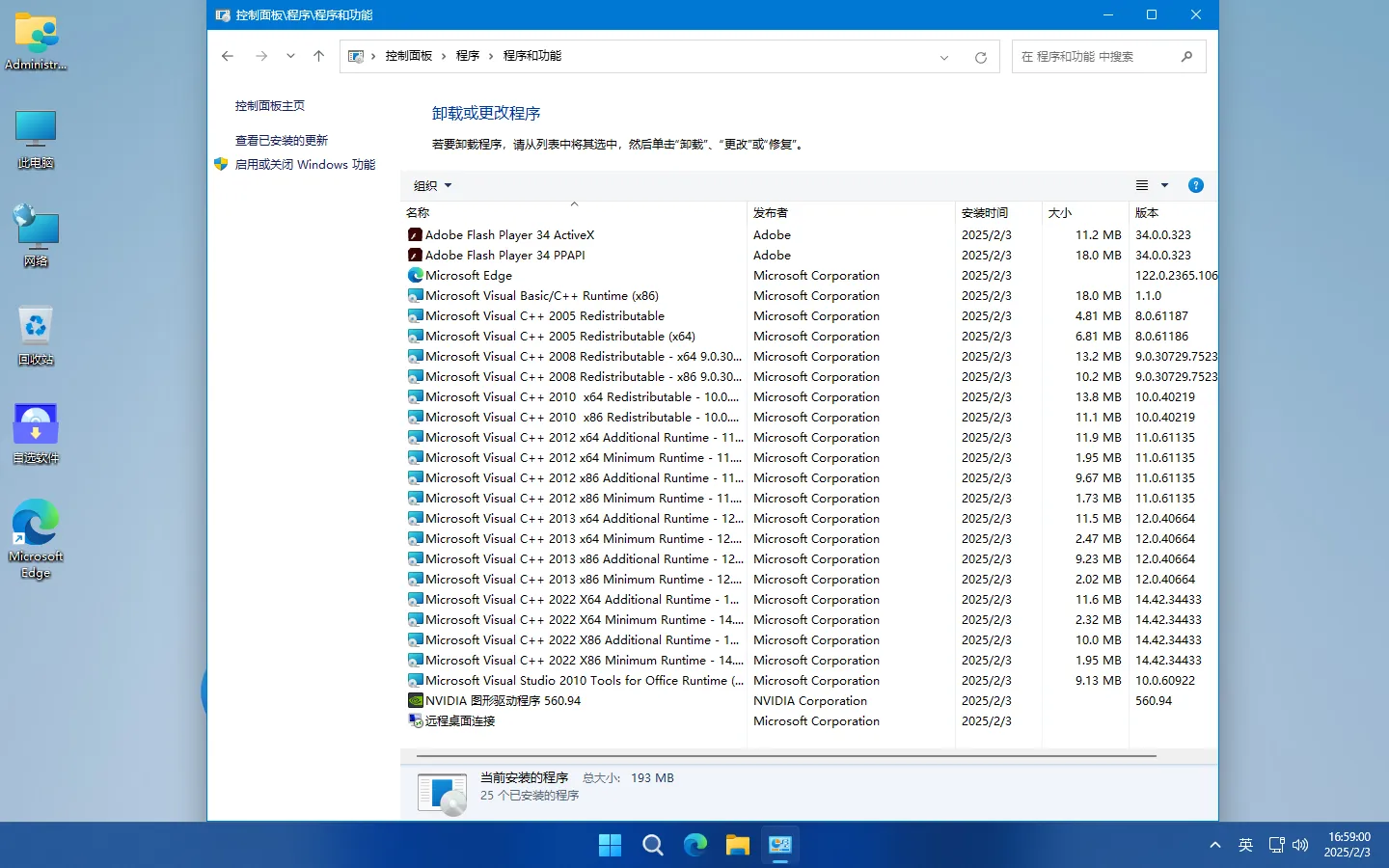Click the back navigation arrow
This screenshot has width=1389, height=868.
(228, 56)
